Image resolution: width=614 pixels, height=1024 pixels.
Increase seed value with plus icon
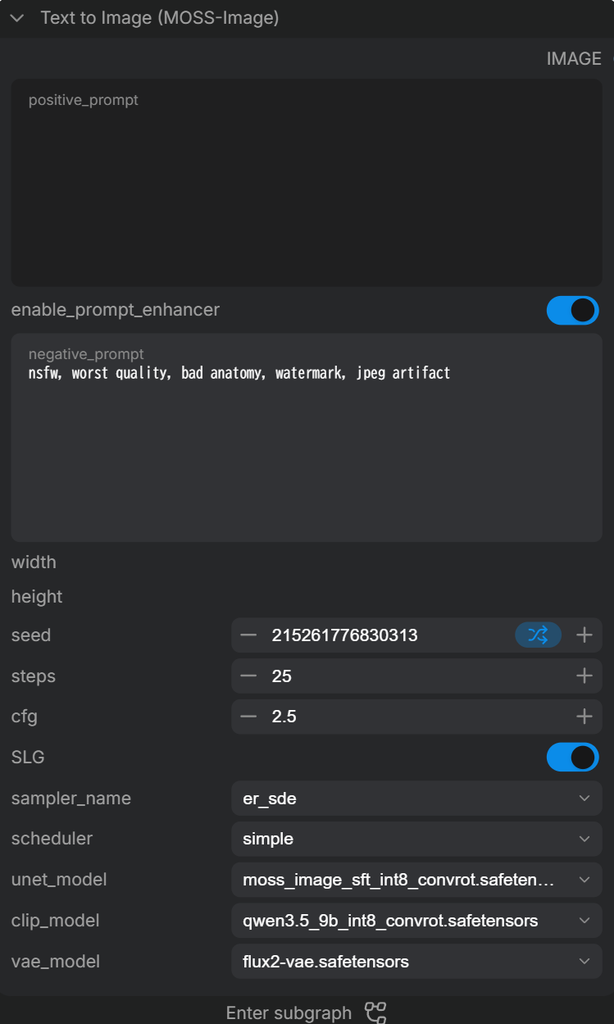coord(584,635)
